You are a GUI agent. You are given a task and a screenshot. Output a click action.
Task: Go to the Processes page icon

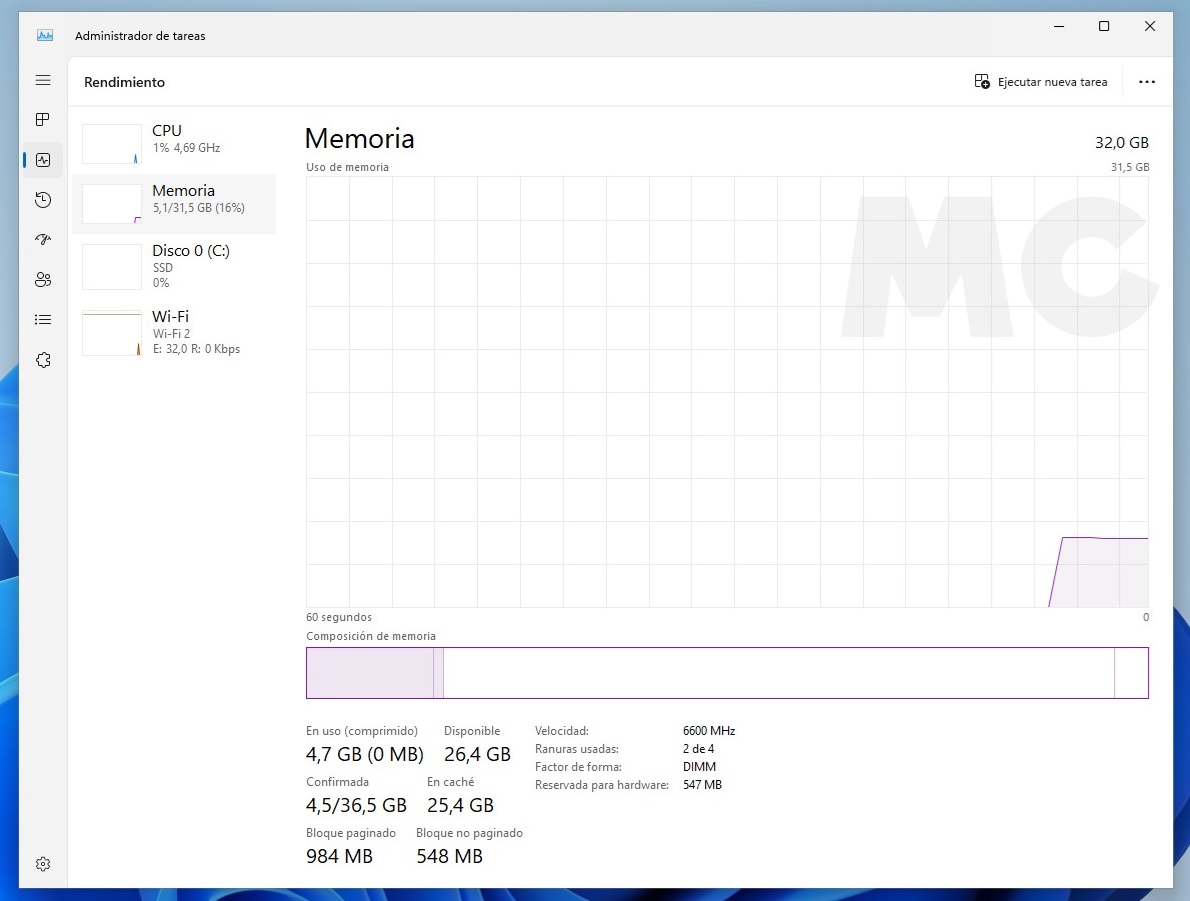click(43, 120)
